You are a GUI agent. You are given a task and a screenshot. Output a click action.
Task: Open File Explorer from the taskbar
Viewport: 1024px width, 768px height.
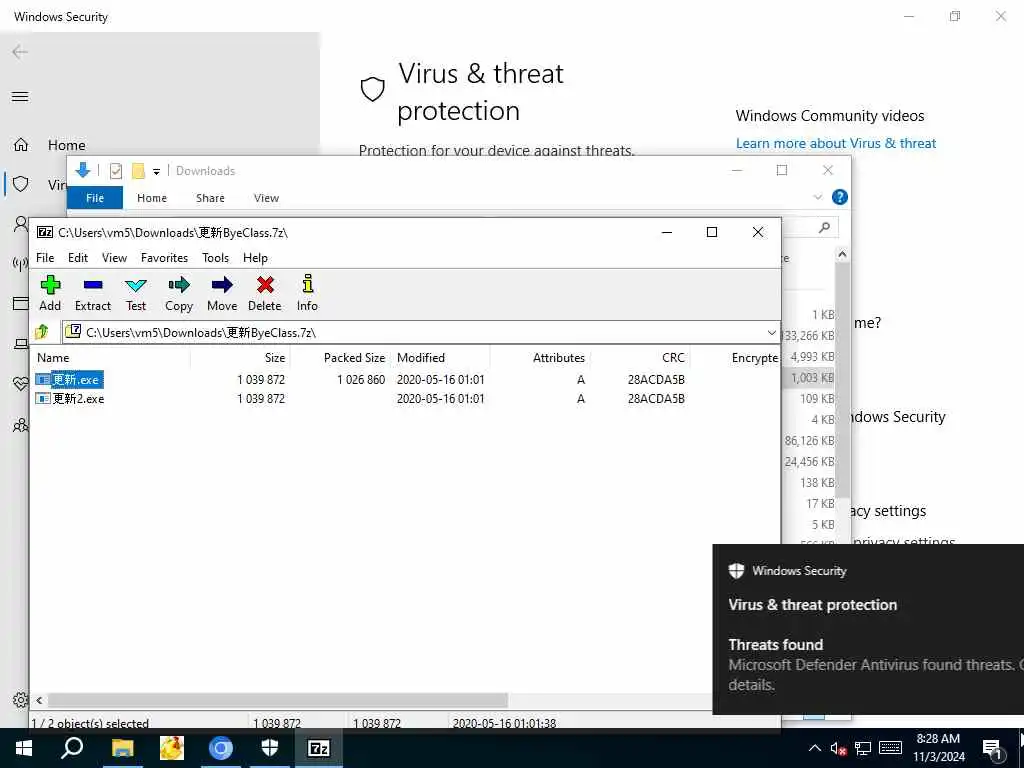pos(122,748)
